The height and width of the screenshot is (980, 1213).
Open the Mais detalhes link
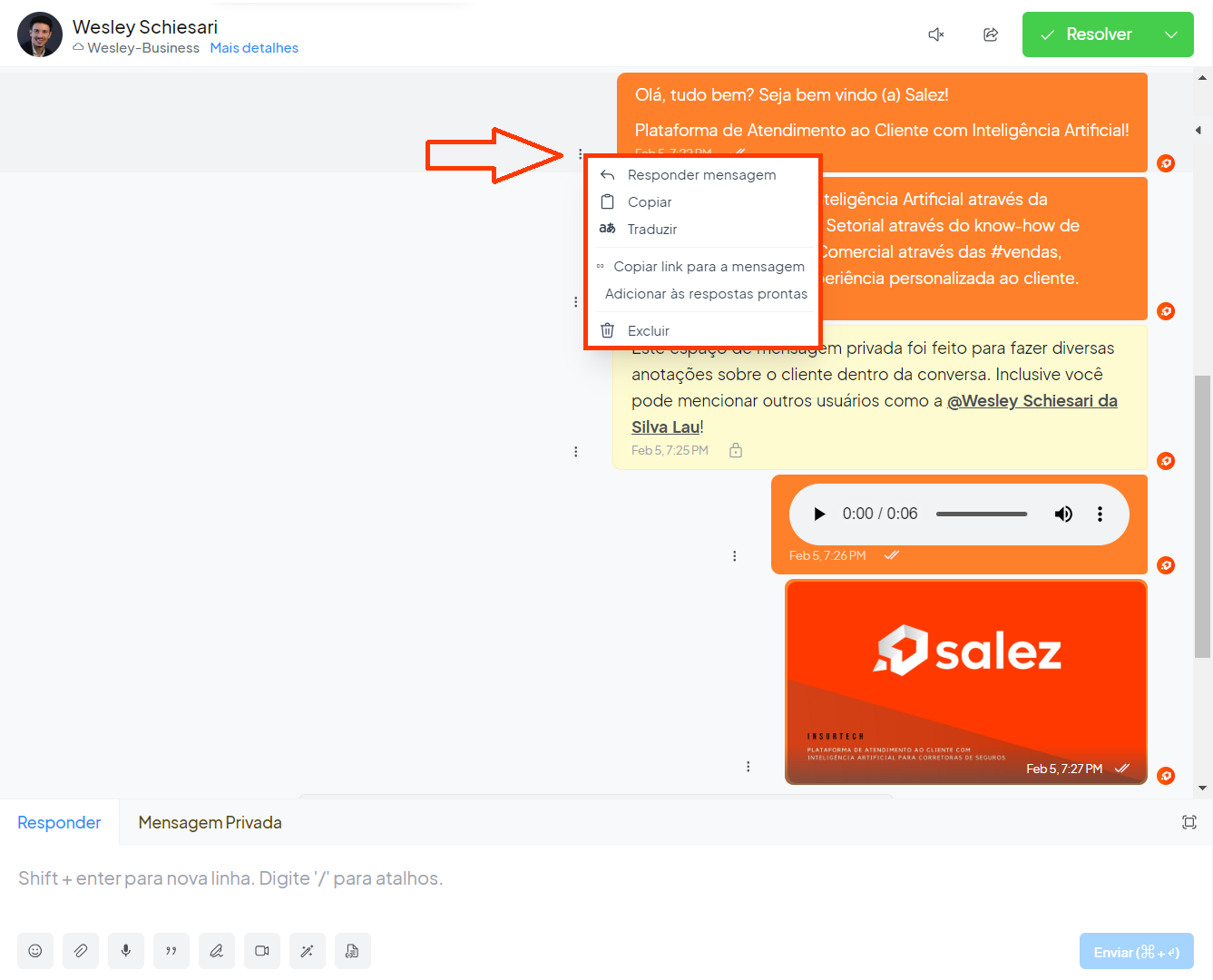pos(254,48)
